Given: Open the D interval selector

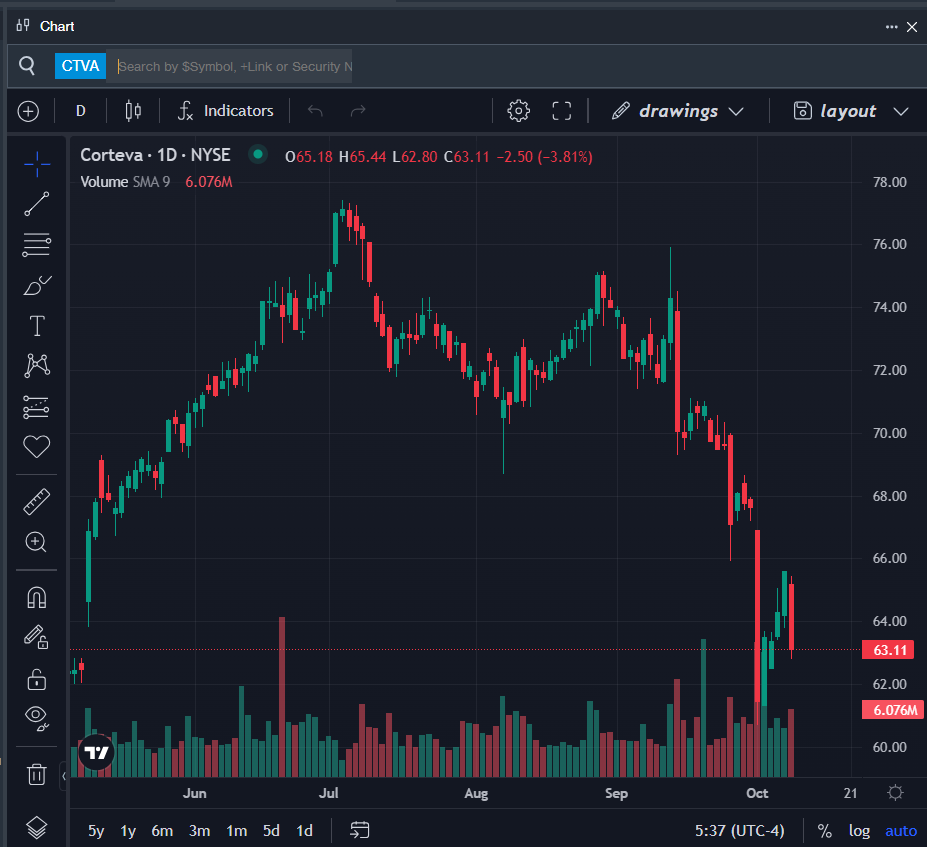Looking at the screenshot, I should (81, 111).
